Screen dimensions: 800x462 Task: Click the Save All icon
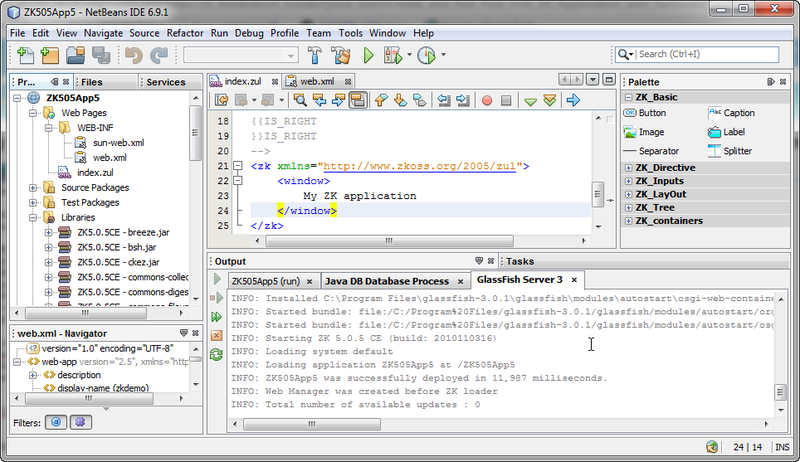pyautogui.click(x=101, y=55)
